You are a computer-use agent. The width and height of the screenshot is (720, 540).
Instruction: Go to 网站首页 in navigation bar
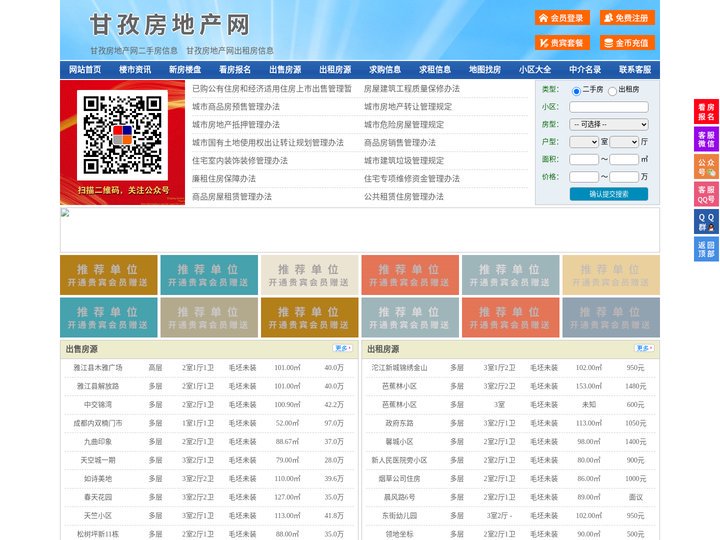[85, 70]
